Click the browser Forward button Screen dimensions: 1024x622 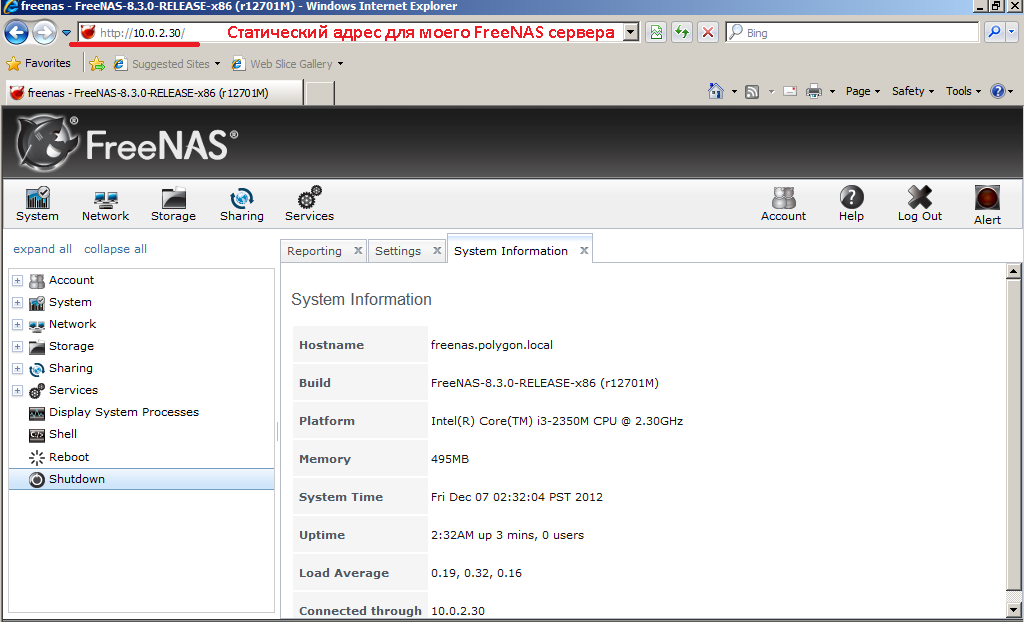point(44,32)
